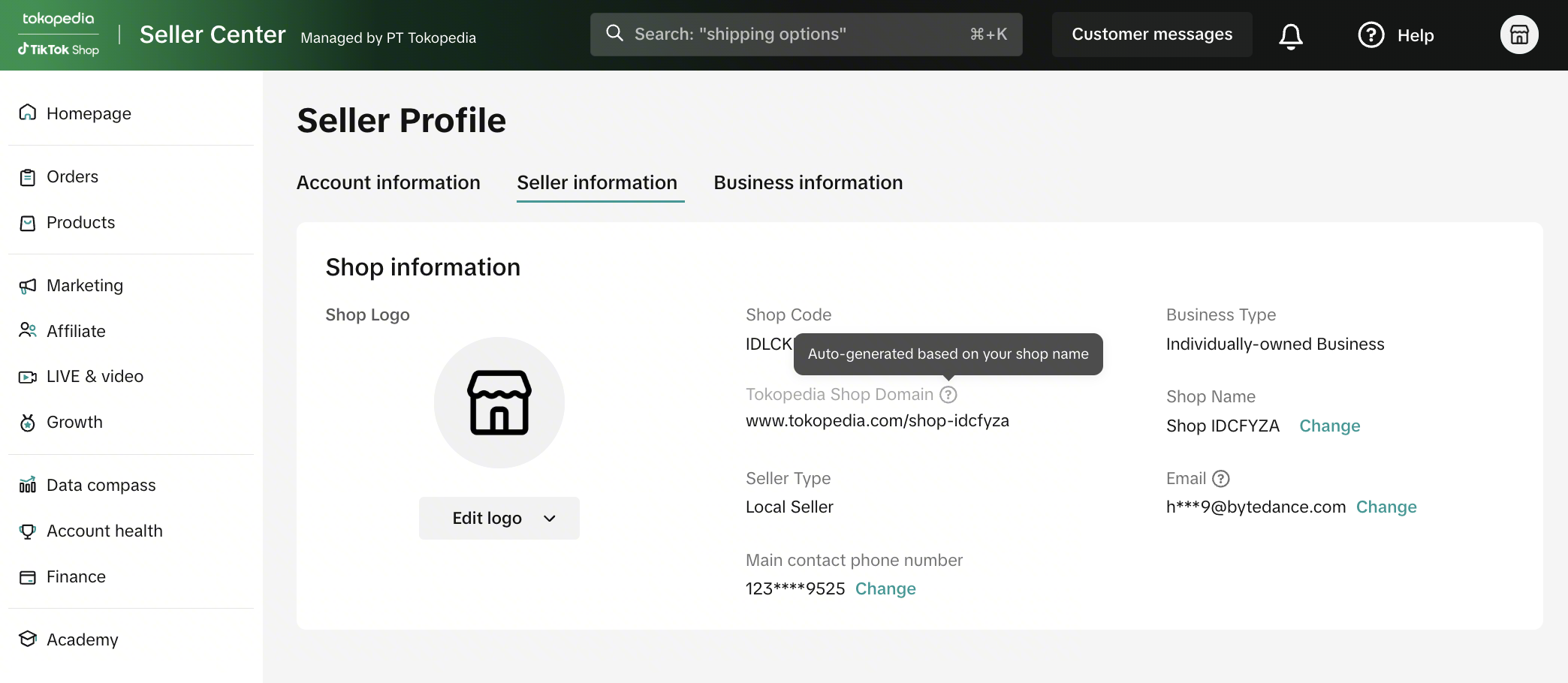The height and width of the screenshot is (683, 1568).
Task: Click Change next to Shop Name
Action: pyautogui.click(x=1329, y=426)
